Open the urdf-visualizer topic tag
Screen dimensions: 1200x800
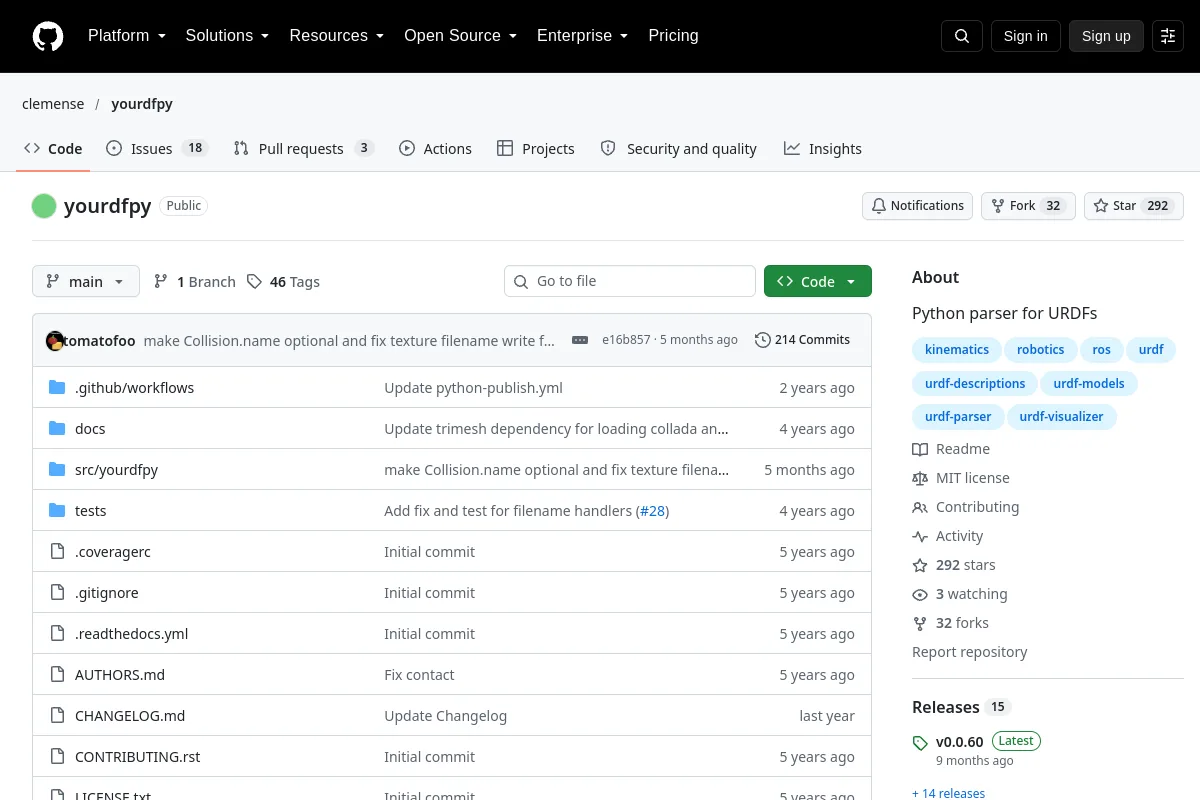[x=1061, y=417]
